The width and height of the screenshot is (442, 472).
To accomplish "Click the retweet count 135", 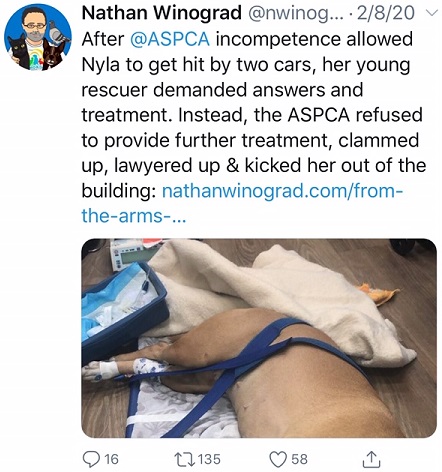I will (x=209, y=459).
